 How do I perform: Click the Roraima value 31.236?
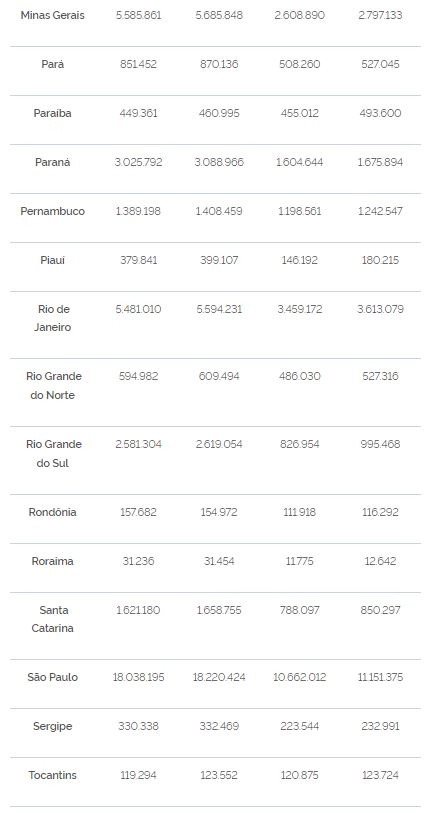click(138, 561)
